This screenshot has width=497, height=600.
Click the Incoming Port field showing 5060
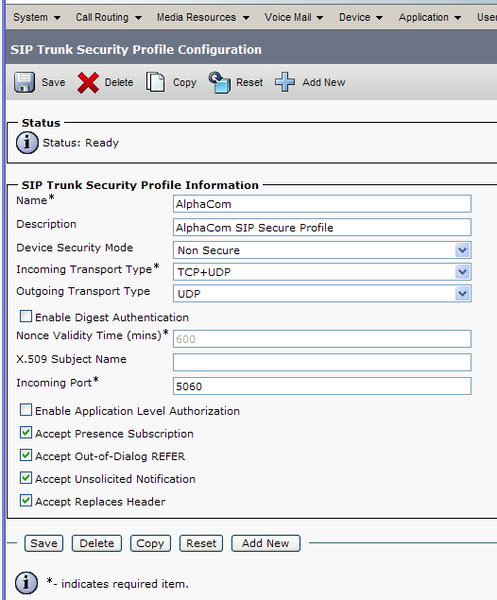coord(322,386)
